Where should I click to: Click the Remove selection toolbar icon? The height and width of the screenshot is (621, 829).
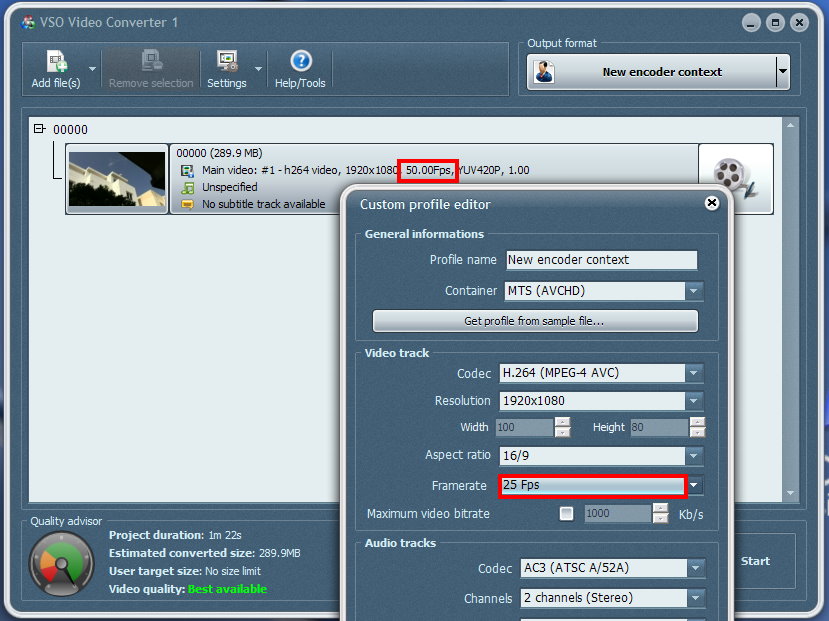coord(151,60)
